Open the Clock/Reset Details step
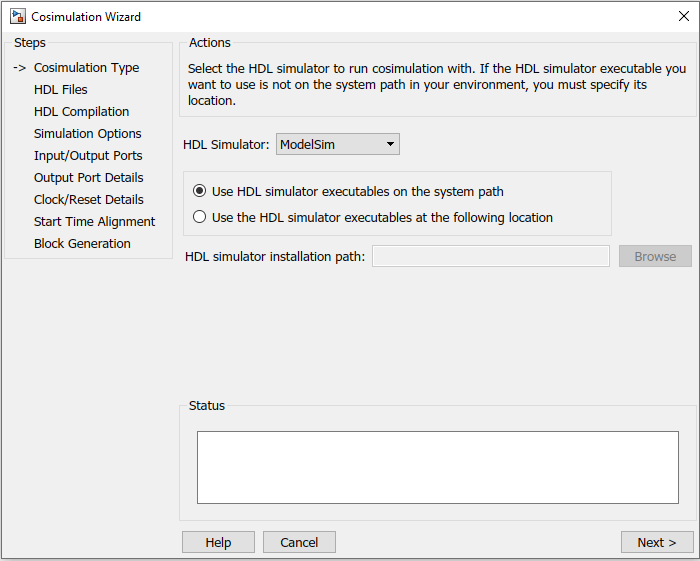Image resolution: width=700 pixels, height=561 pixels. [x=89, y=200]
